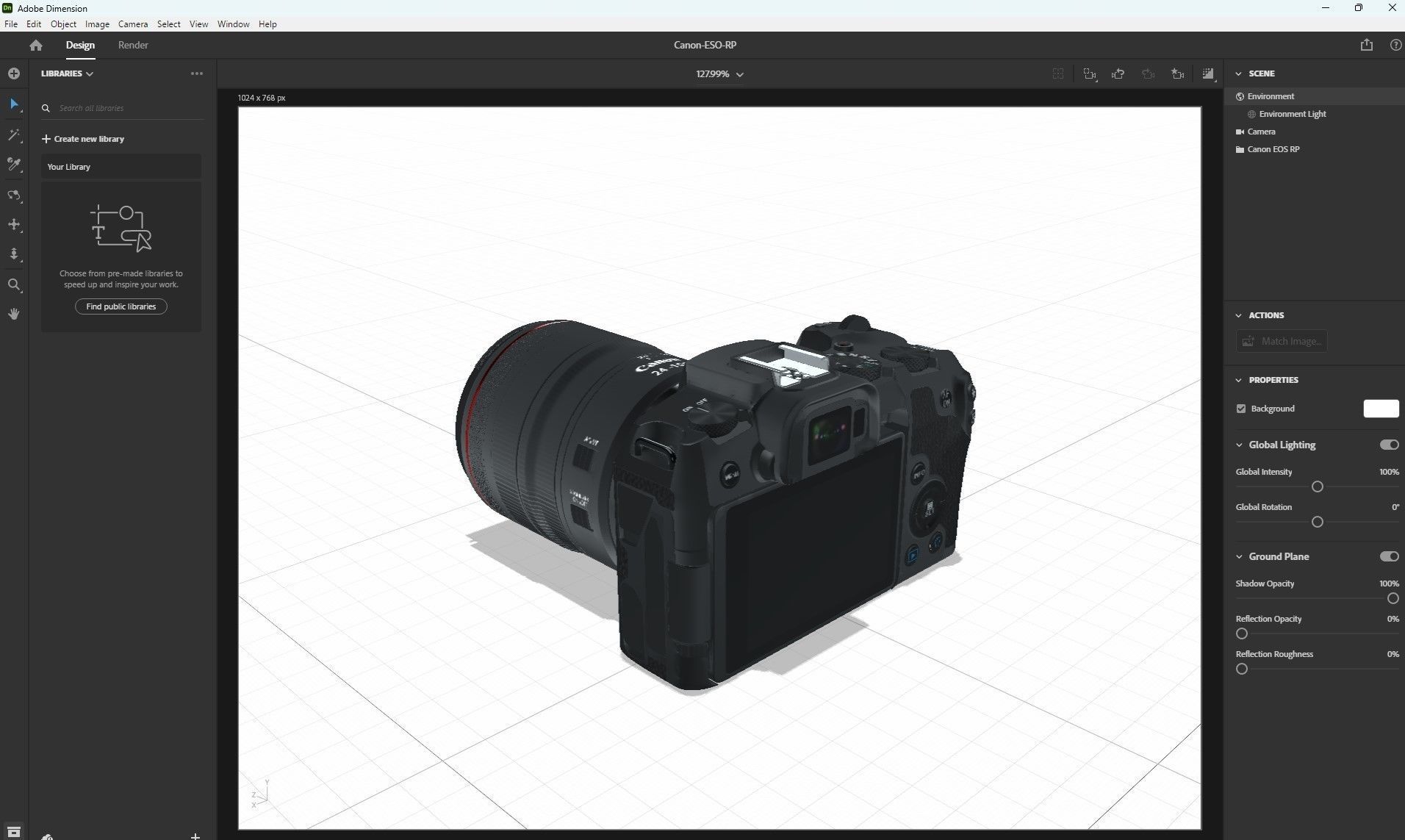Pick the Pan camera tool
The width and height of the screenshot is (1405, 840).
pyautogui.click(x=14, y=225)
